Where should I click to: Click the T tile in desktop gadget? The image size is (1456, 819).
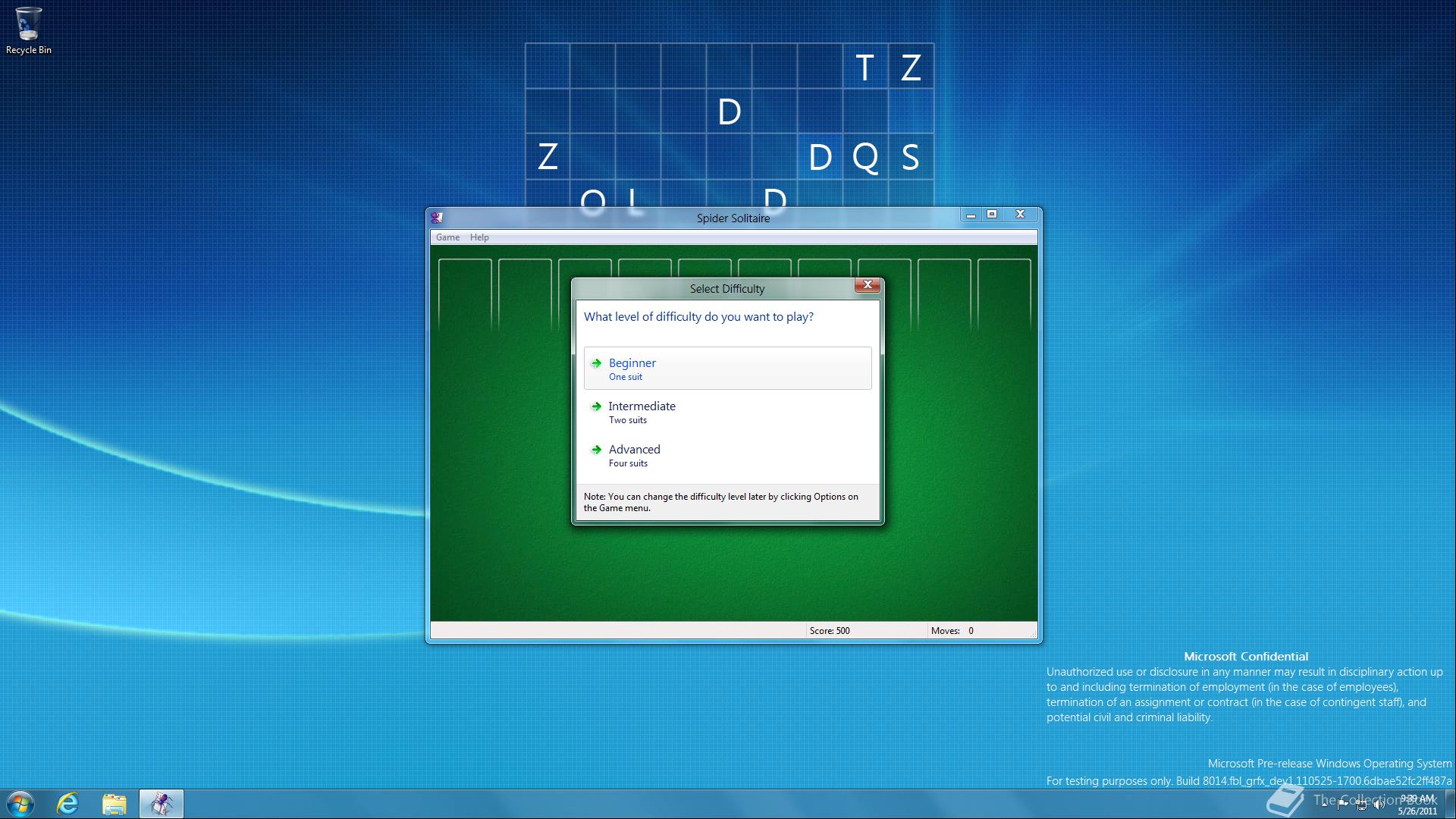click(865, 67)
